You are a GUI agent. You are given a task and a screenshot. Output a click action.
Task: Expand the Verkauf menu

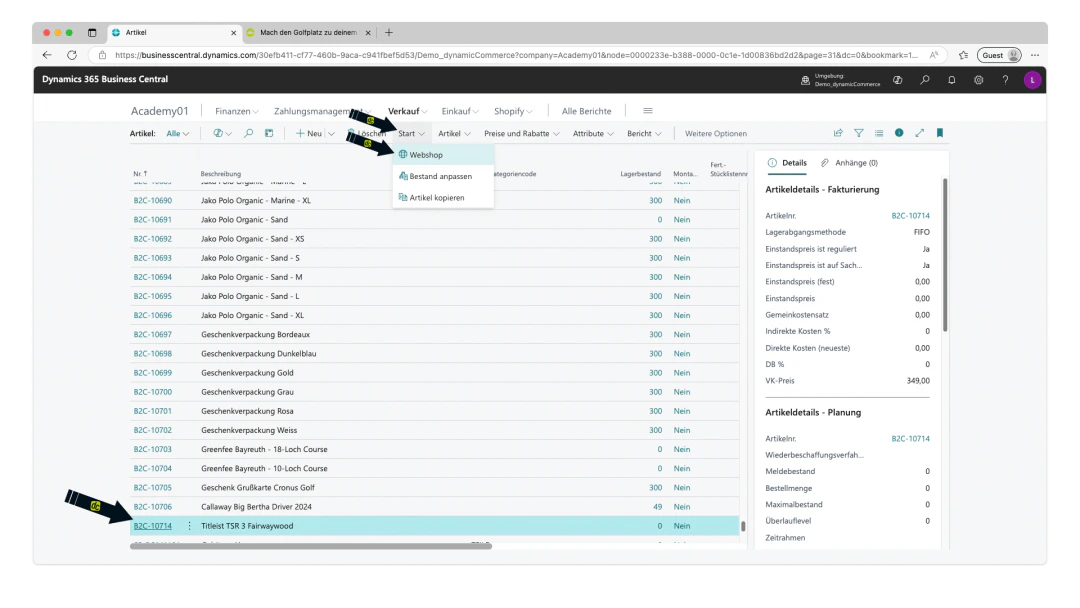[x=407, y=111]
